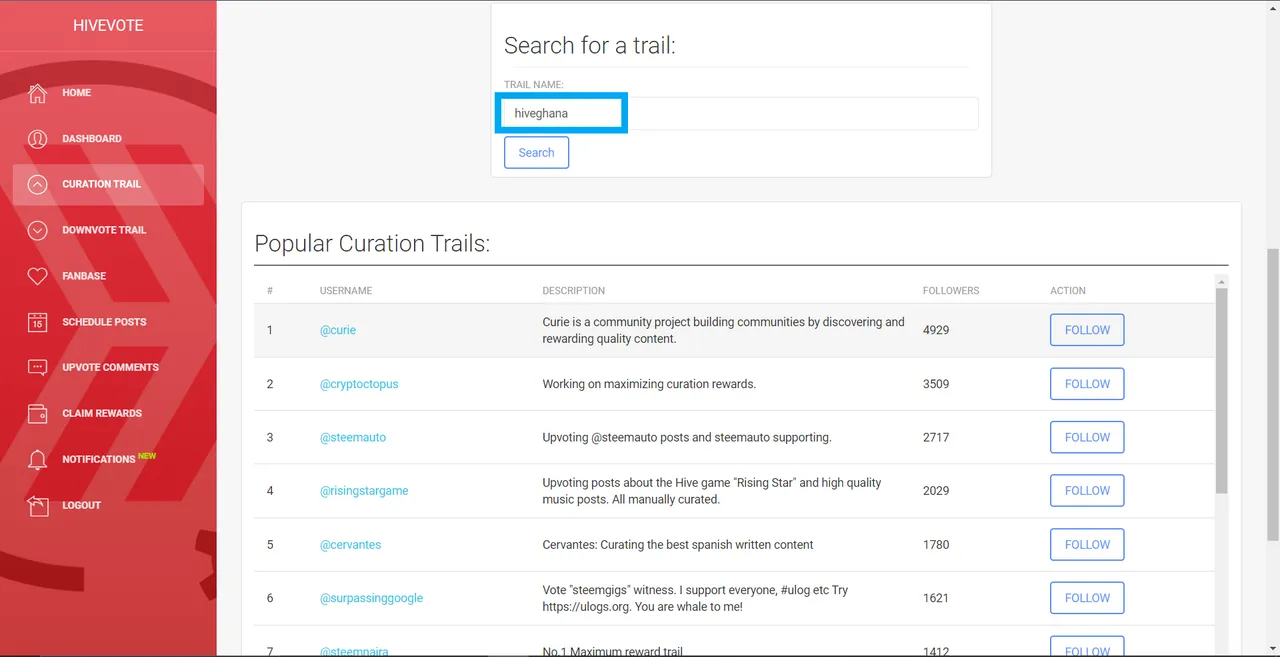Click the Rising Star game description
This screenshot has height=657, width=1280.
[x=712, y=491]
